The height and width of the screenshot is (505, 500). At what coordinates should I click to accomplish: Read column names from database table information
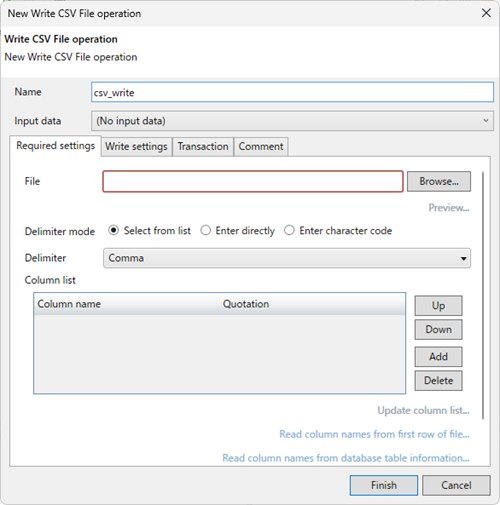pyautogui.click(x=346, y=458)
